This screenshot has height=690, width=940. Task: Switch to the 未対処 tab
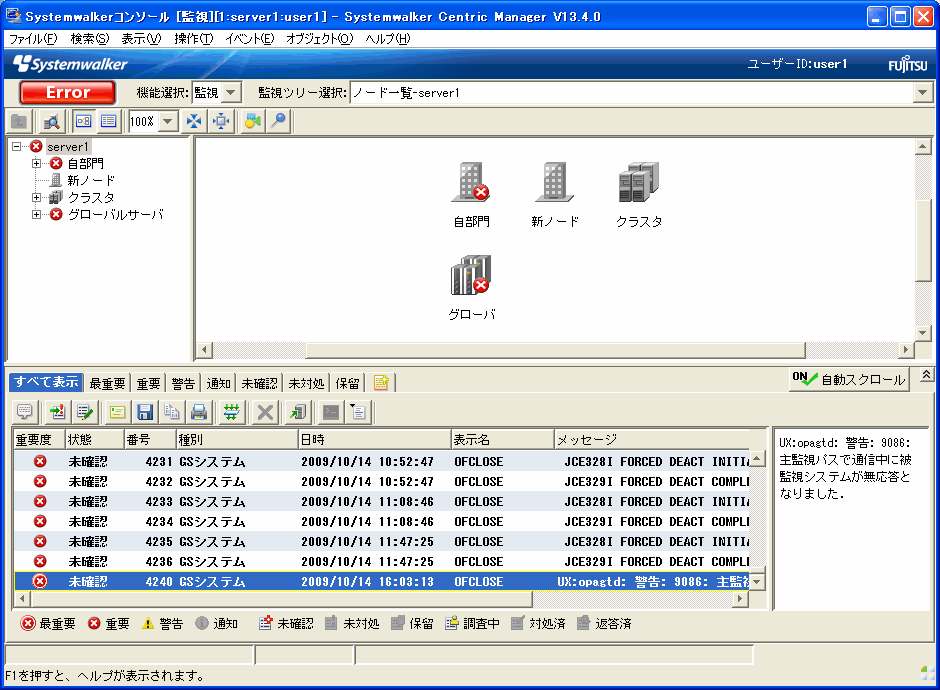click(x=306, y=383)
